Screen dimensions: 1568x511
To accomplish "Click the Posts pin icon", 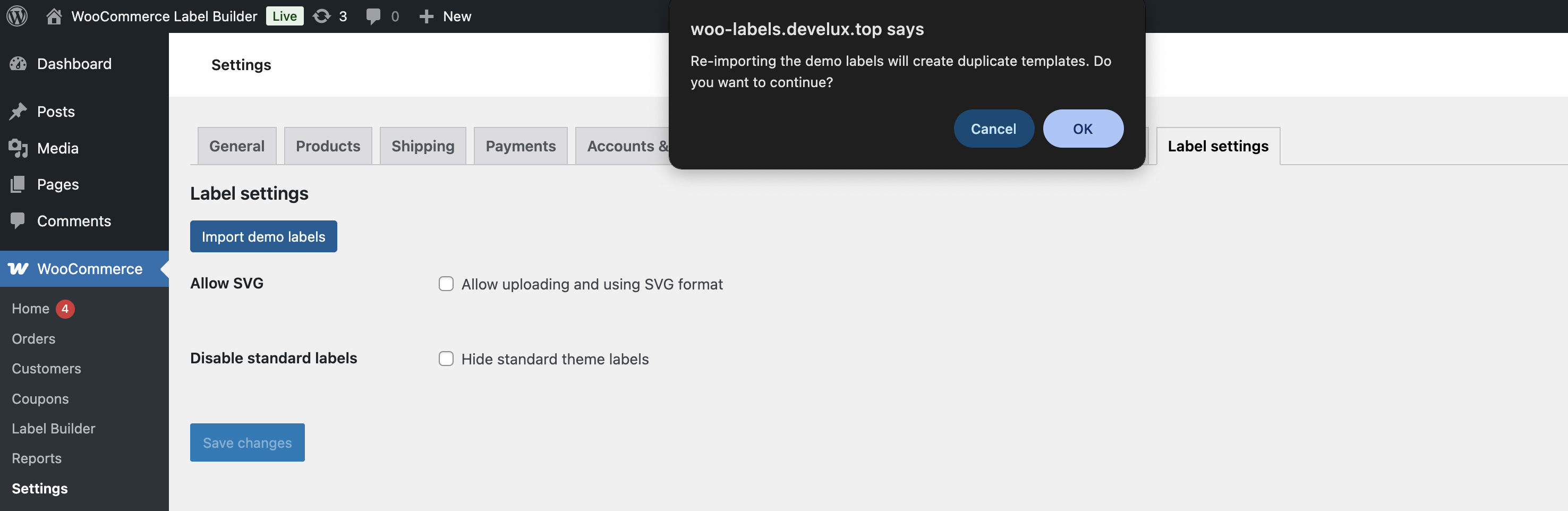I will pyautogui.click(x=18, y=112).
